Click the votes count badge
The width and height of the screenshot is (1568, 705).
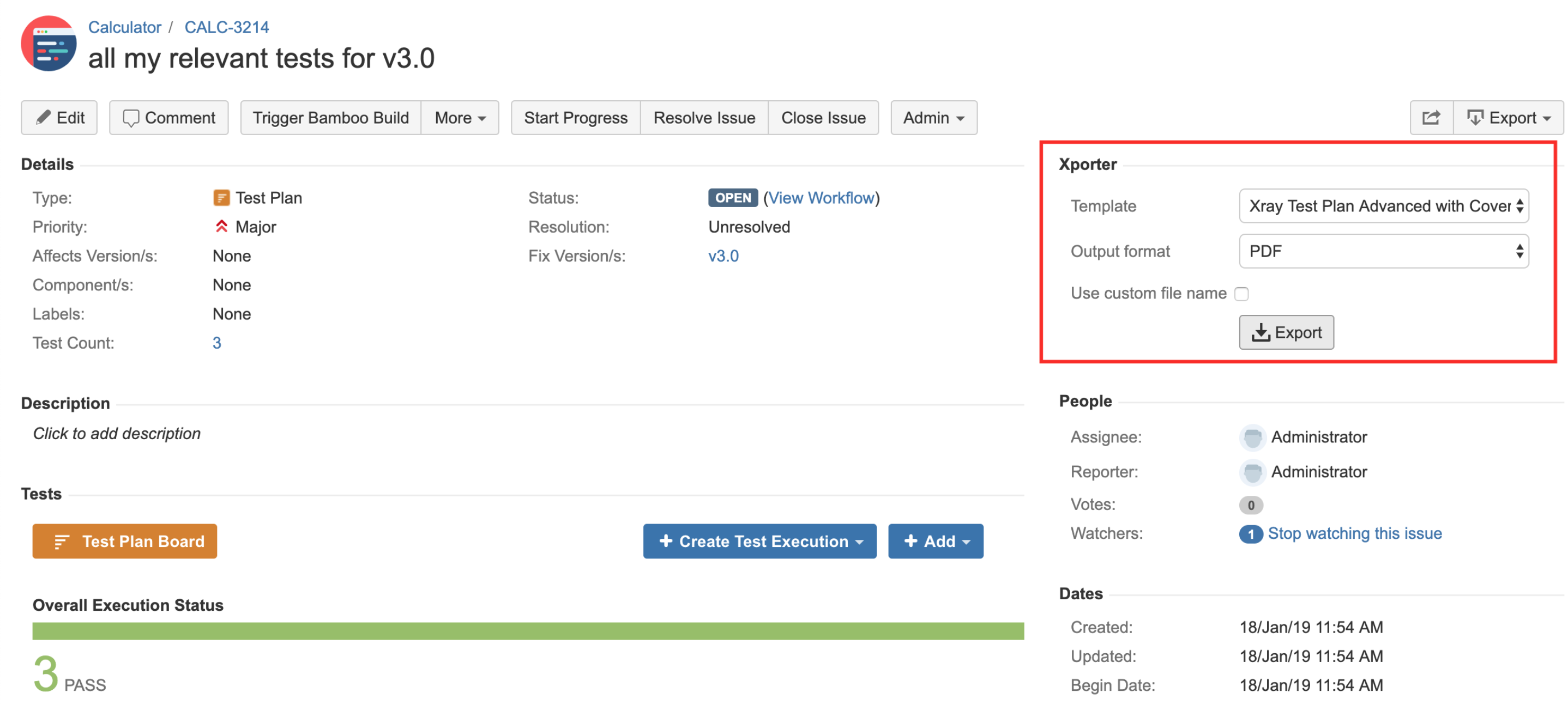coord(1250,505)
